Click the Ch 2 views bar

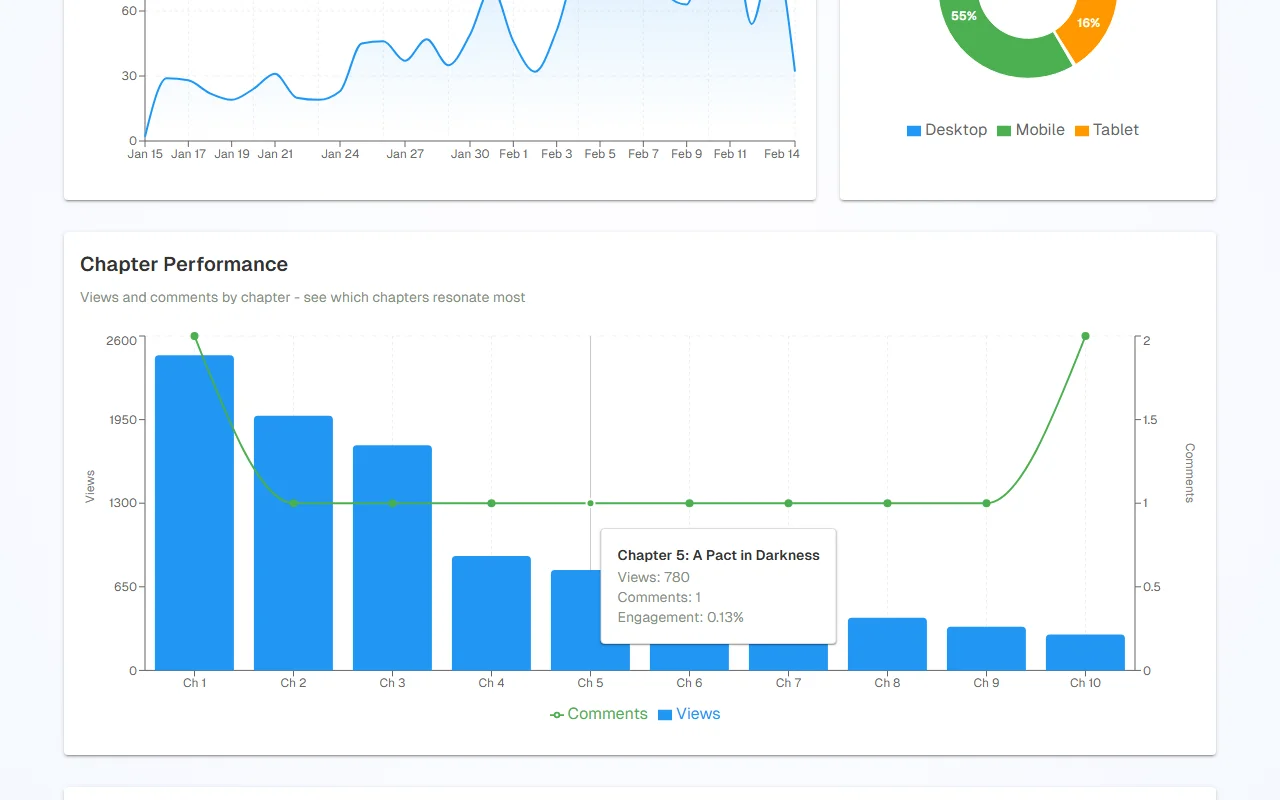(293, 542)
